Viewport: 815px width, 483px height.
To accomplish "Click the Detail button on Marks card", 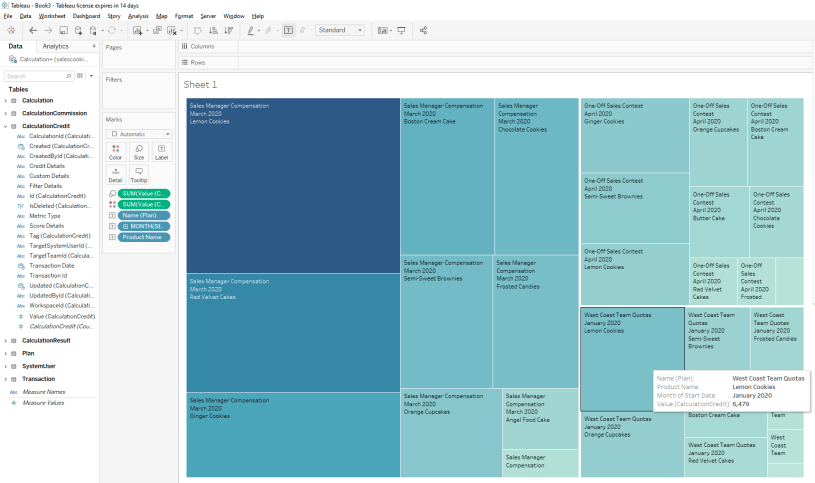I will pos(116,175).
